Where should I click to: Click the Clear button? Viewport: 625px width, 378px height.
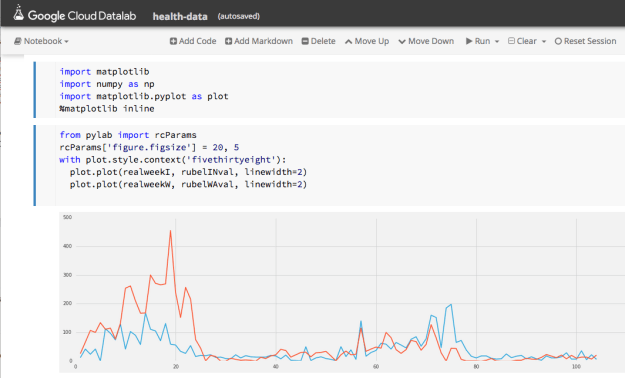523,41
